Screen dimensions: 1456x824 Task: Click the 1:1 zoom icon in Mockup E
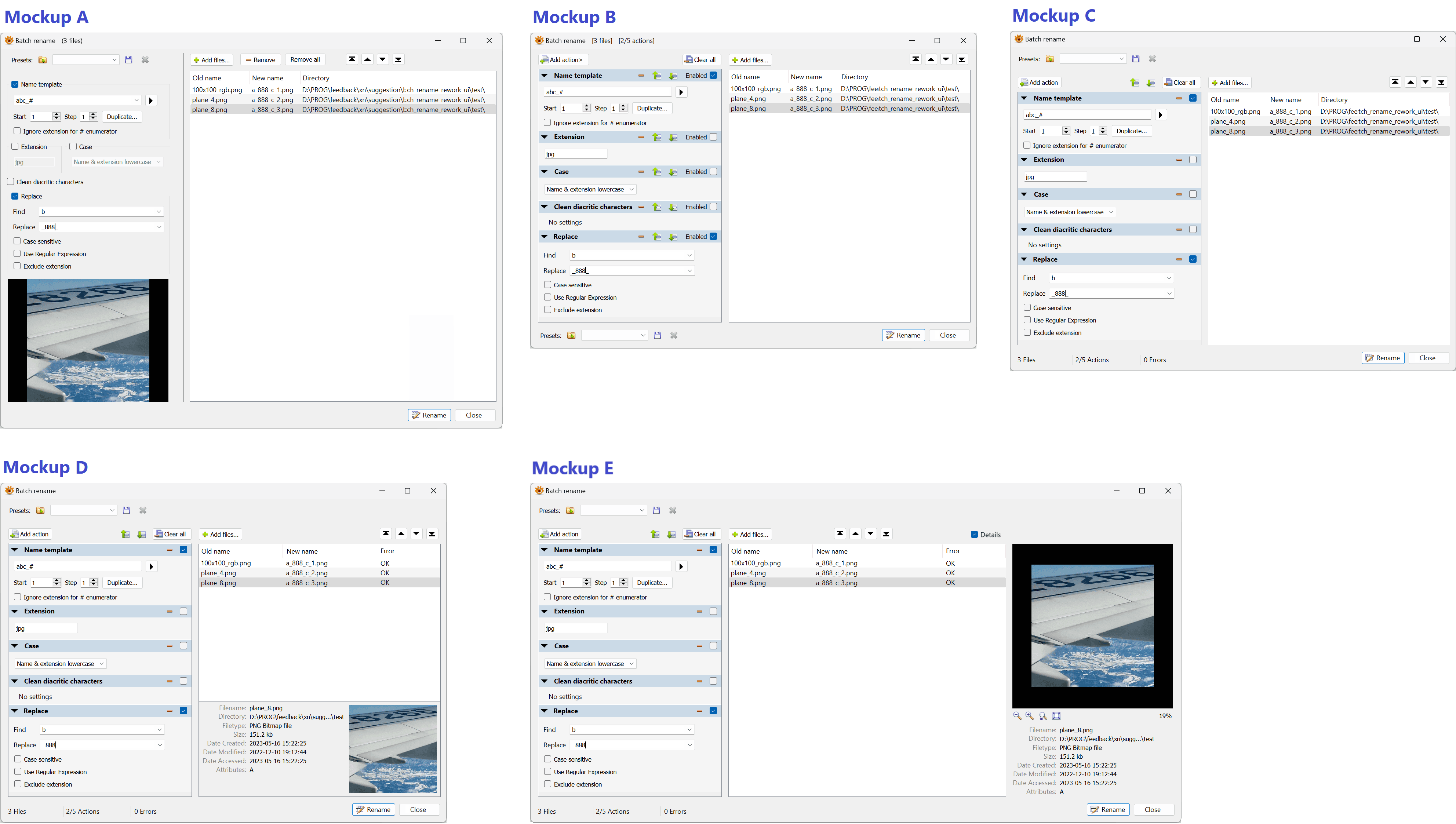(1043, 716)
